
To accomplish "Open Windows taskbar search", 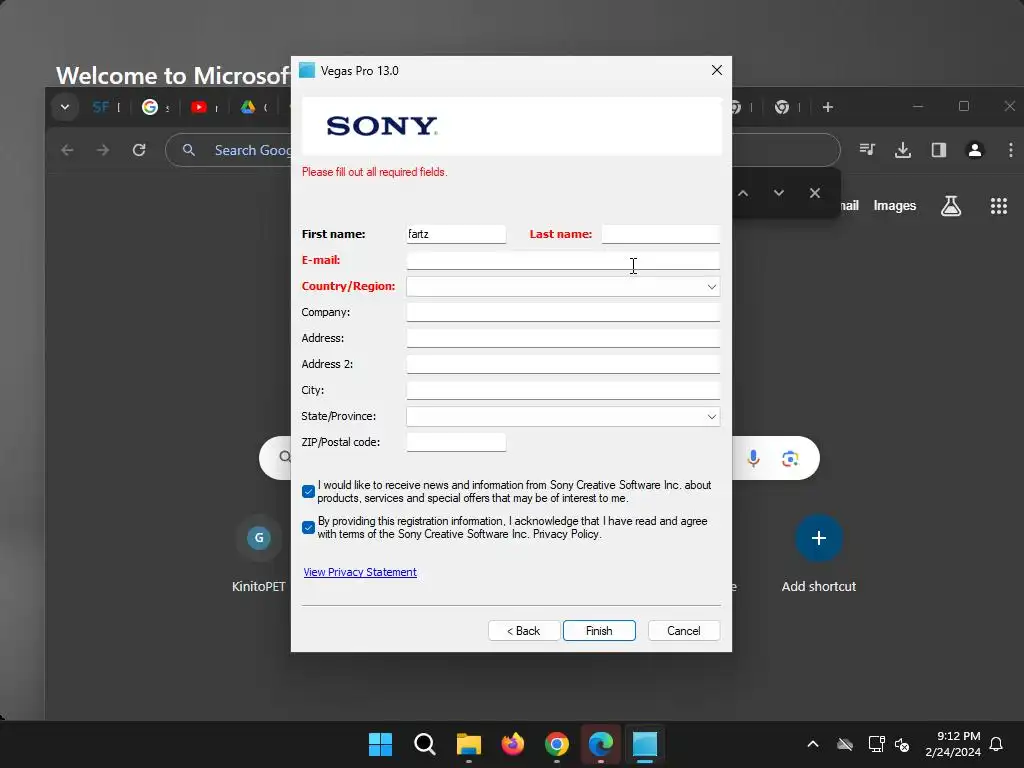I will [424, 744].
